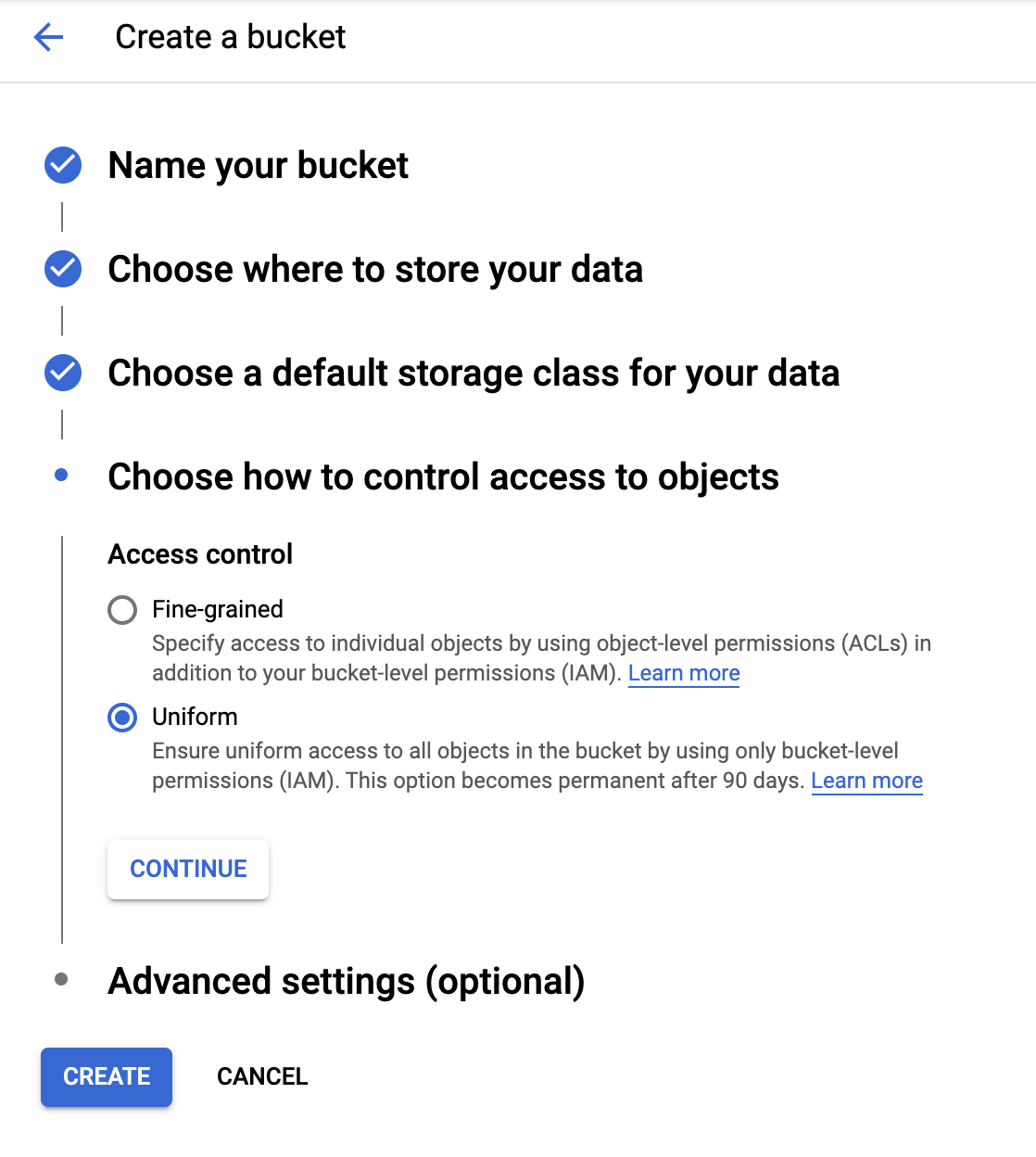1036x1157 pixels.
Task: Expand Advanced settings (optional) section
Action: coord(347,981)
